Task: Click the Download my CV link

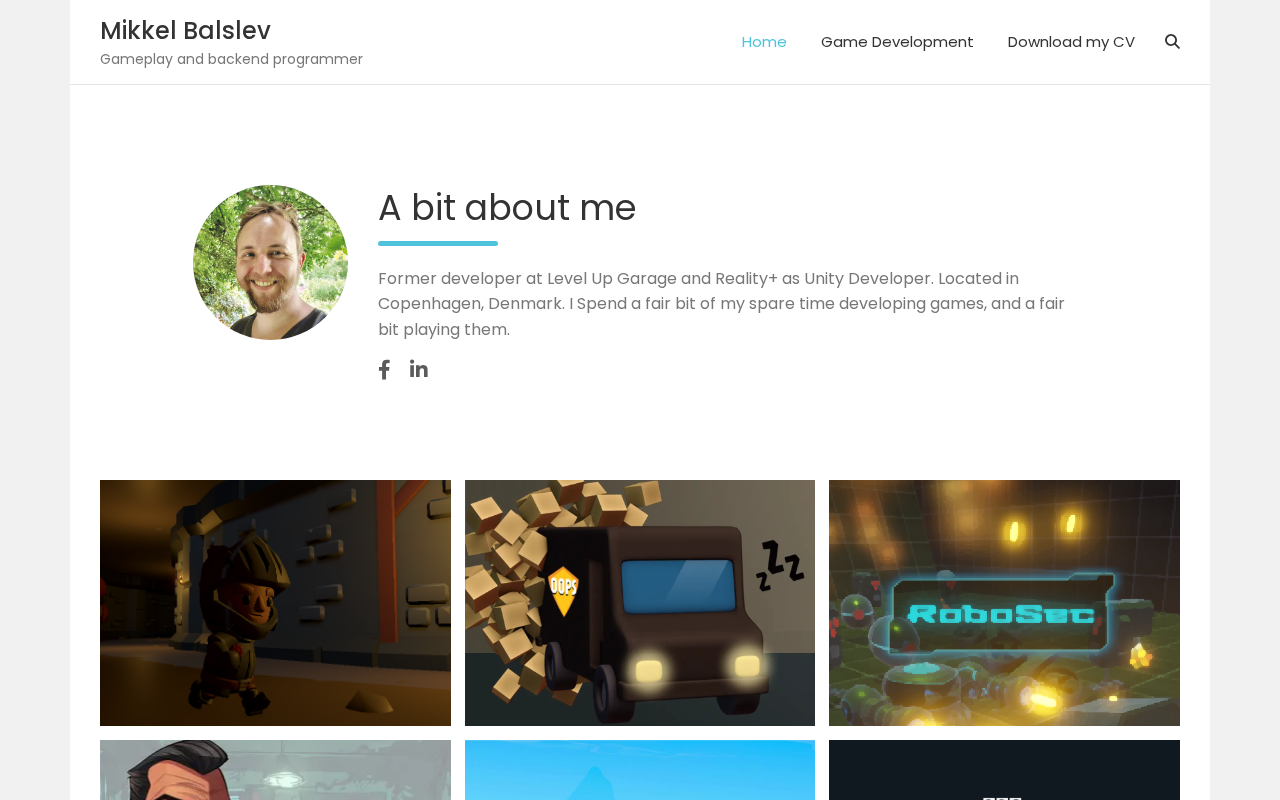Action: pos(1071,42)
